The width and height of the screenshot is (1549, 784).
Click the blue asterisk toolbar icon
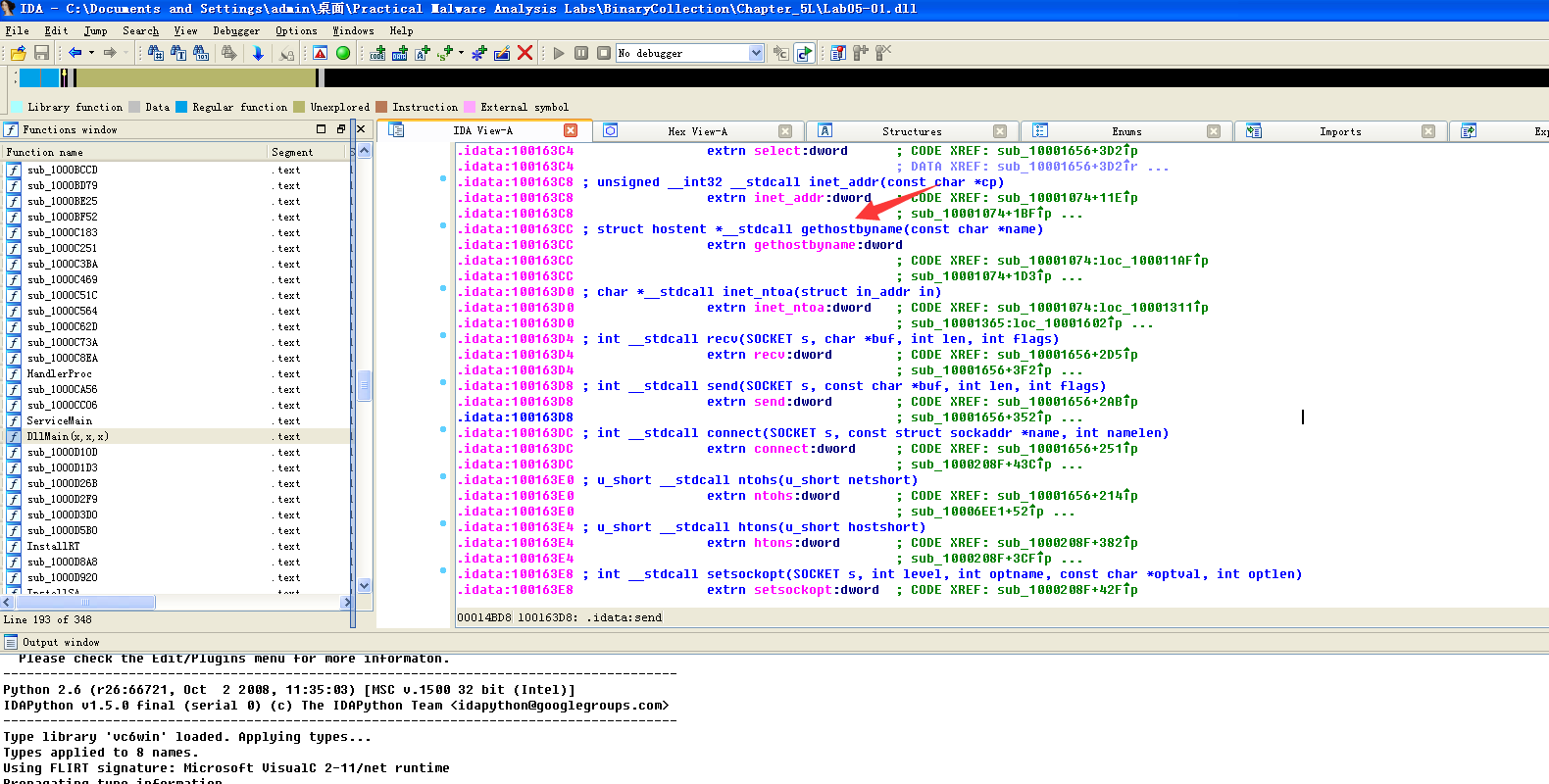[x=478, y=53]
